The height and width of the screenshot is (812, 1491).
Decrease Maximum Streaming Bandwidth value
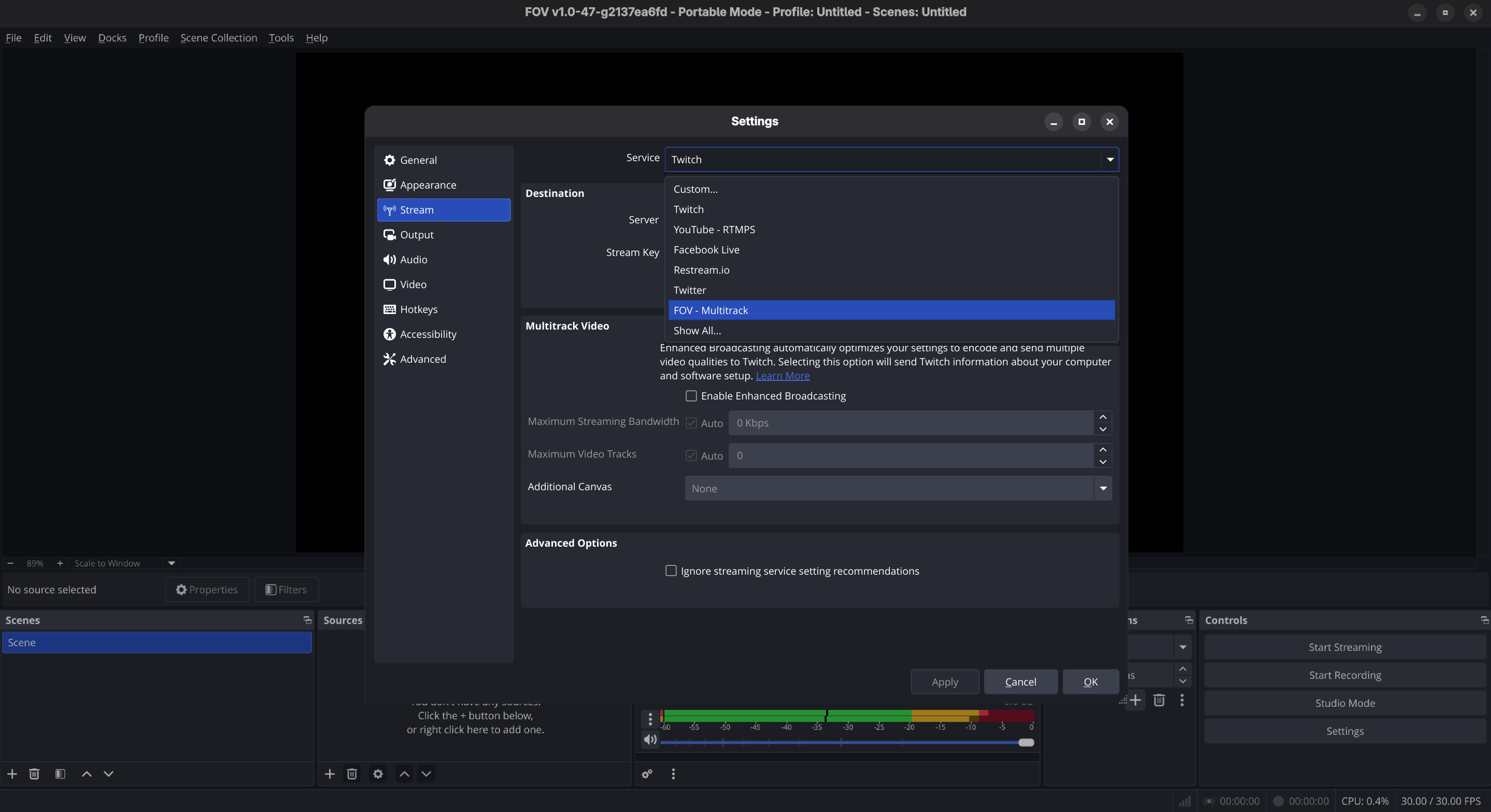point(1103,429)
